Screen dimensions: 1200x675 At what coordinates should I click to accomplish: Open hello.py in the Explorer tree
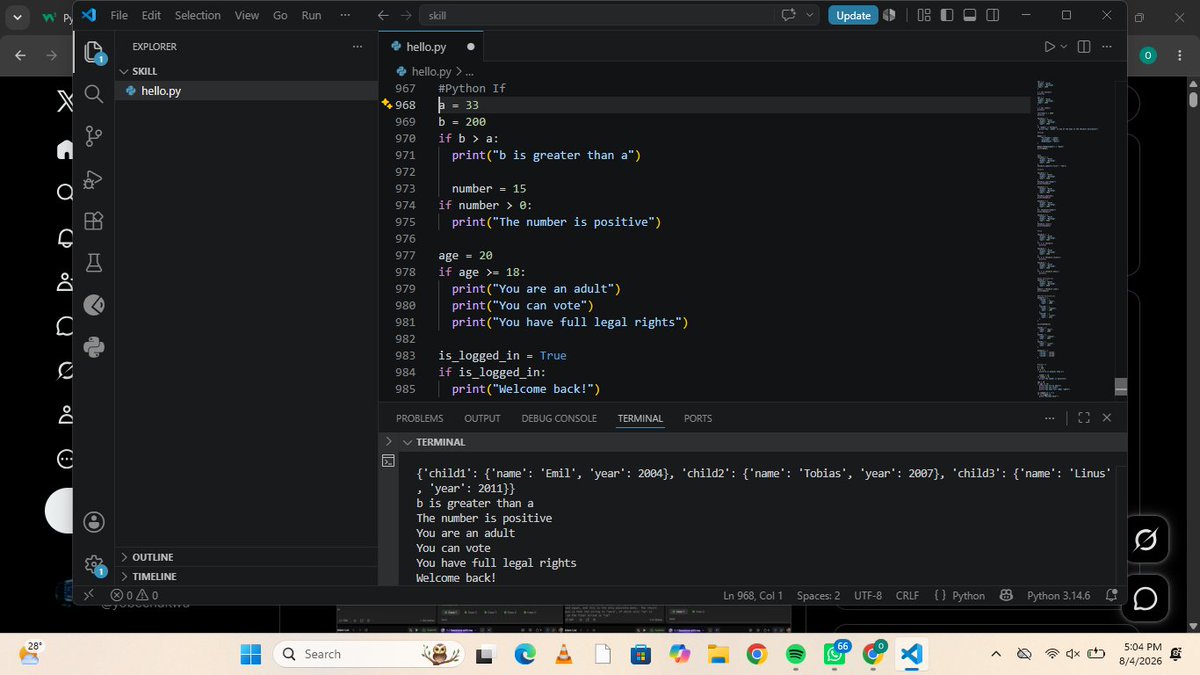(245, 90)
